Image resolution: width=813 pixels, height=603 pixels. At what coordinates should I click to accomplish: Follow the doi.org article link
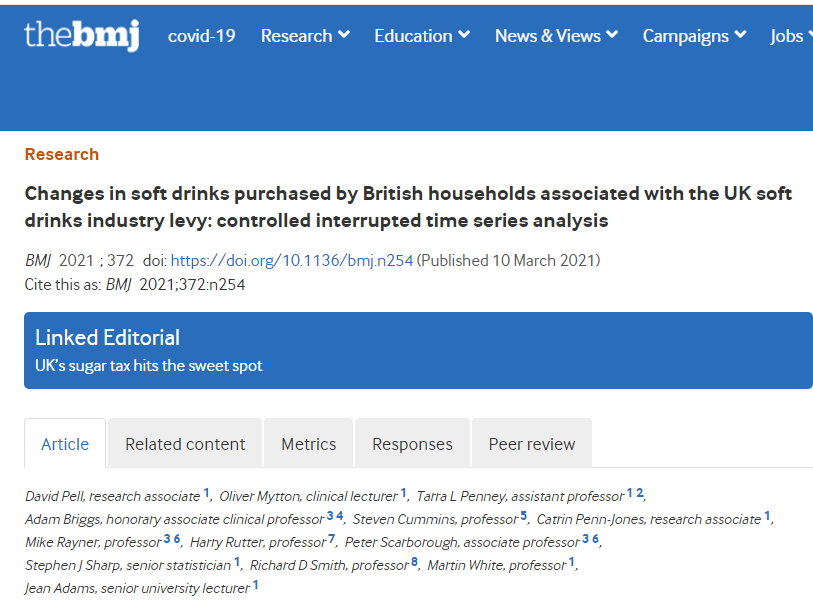(292, 260)
